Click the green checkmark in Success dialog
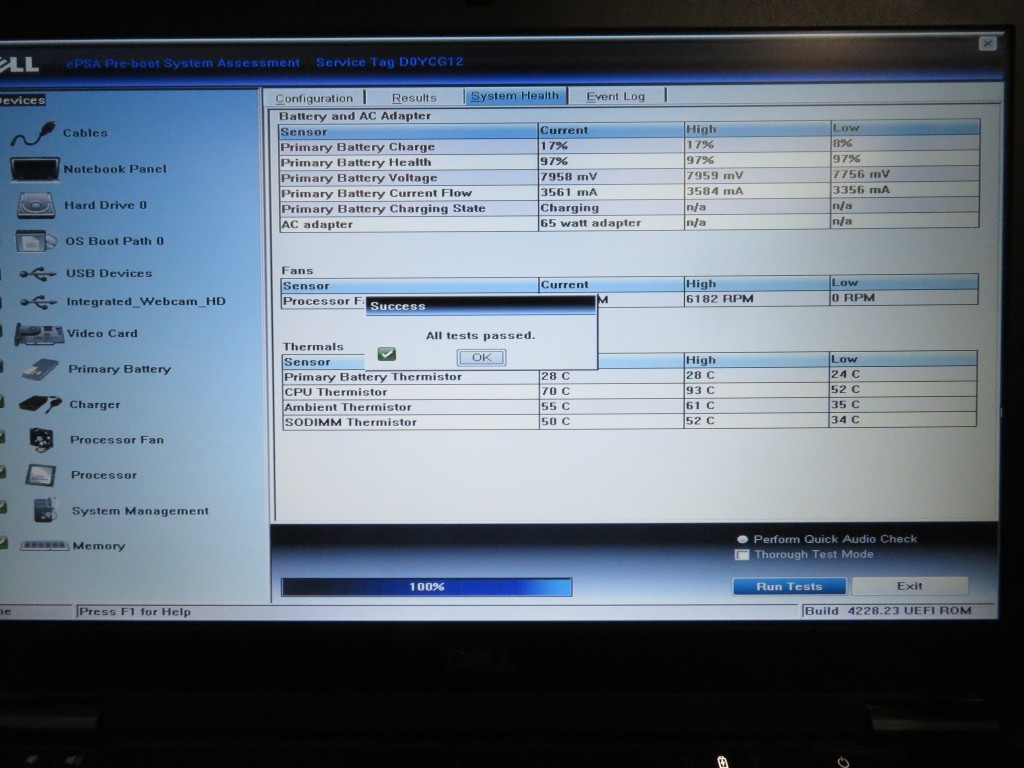 pyautogui.click(x=387, y=354)
